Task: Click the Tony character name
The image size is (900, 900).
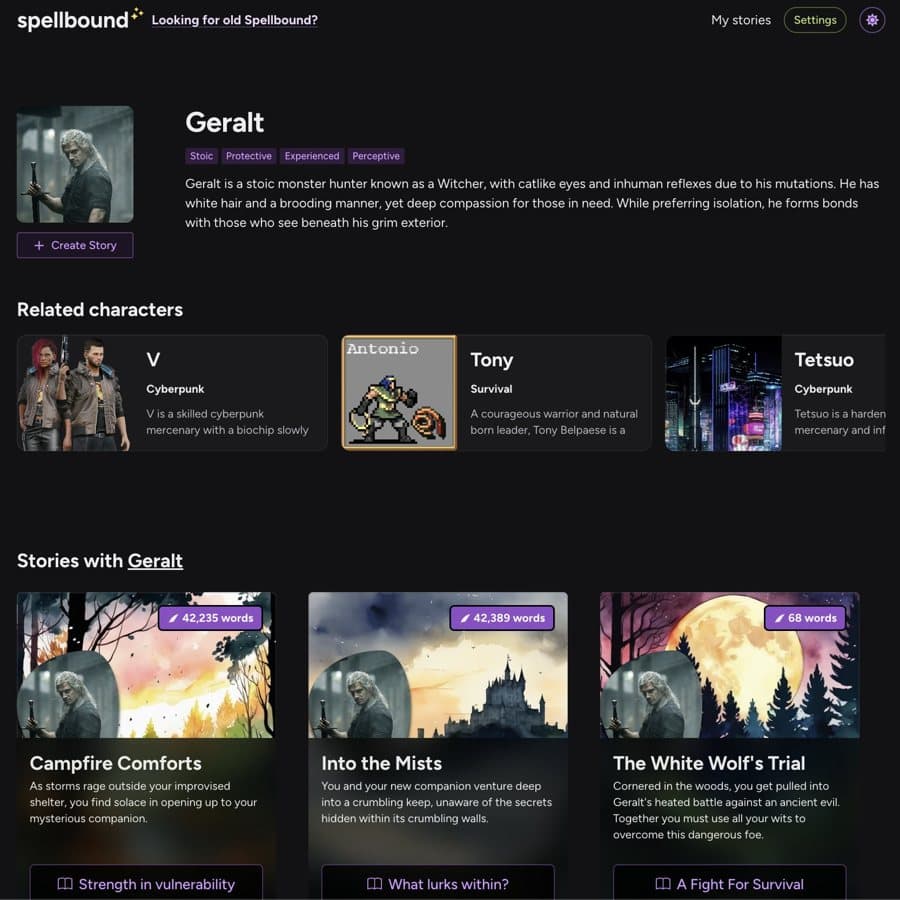Action: pos(491,360)
